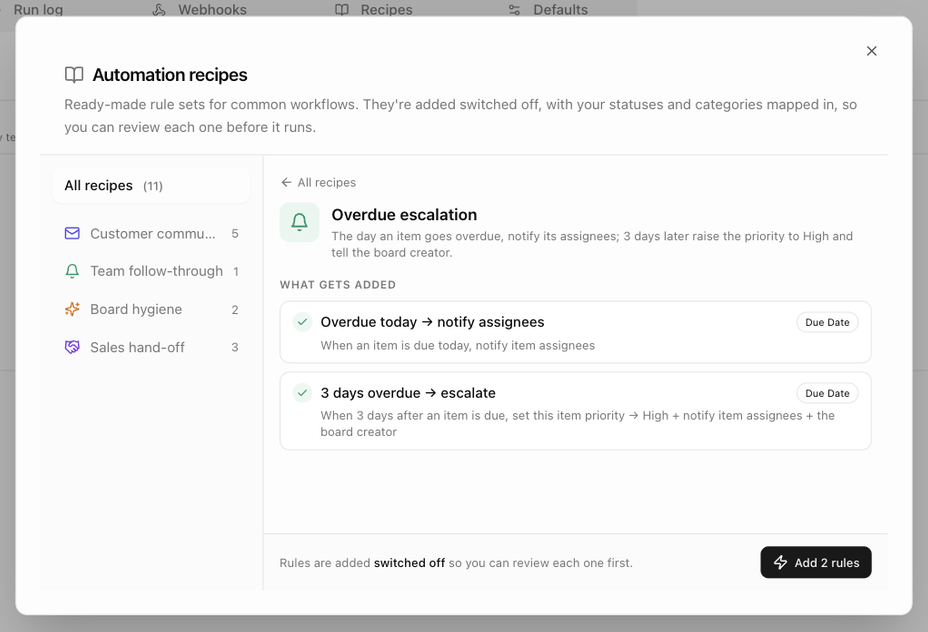Open the Team follow-through category

coord(152,271)
